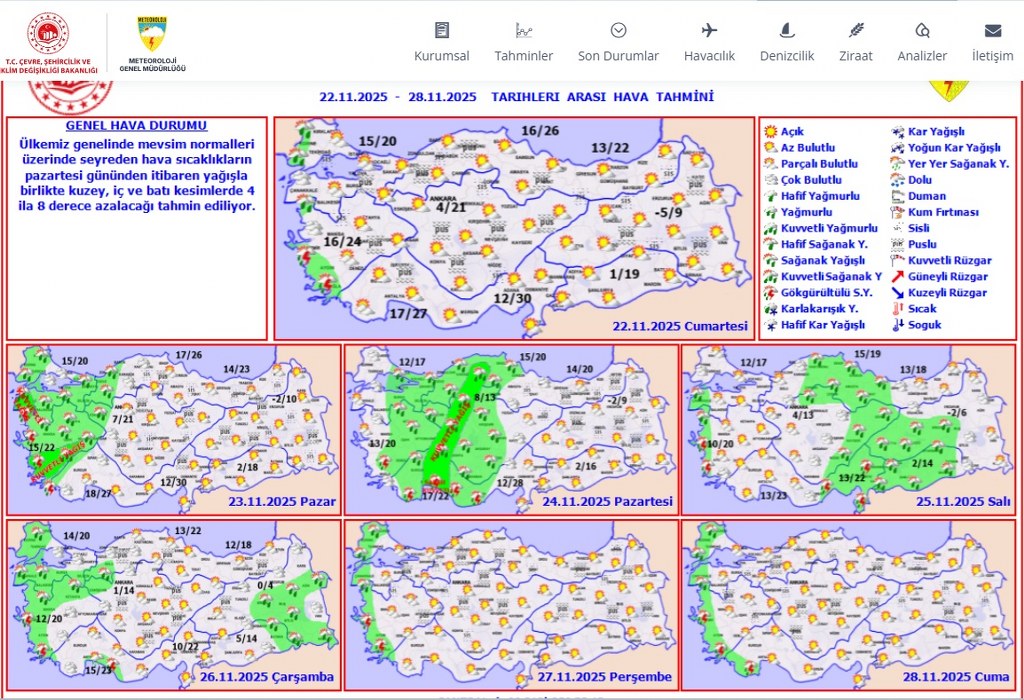Click the Havacılık airplane icon

(709, 30)
